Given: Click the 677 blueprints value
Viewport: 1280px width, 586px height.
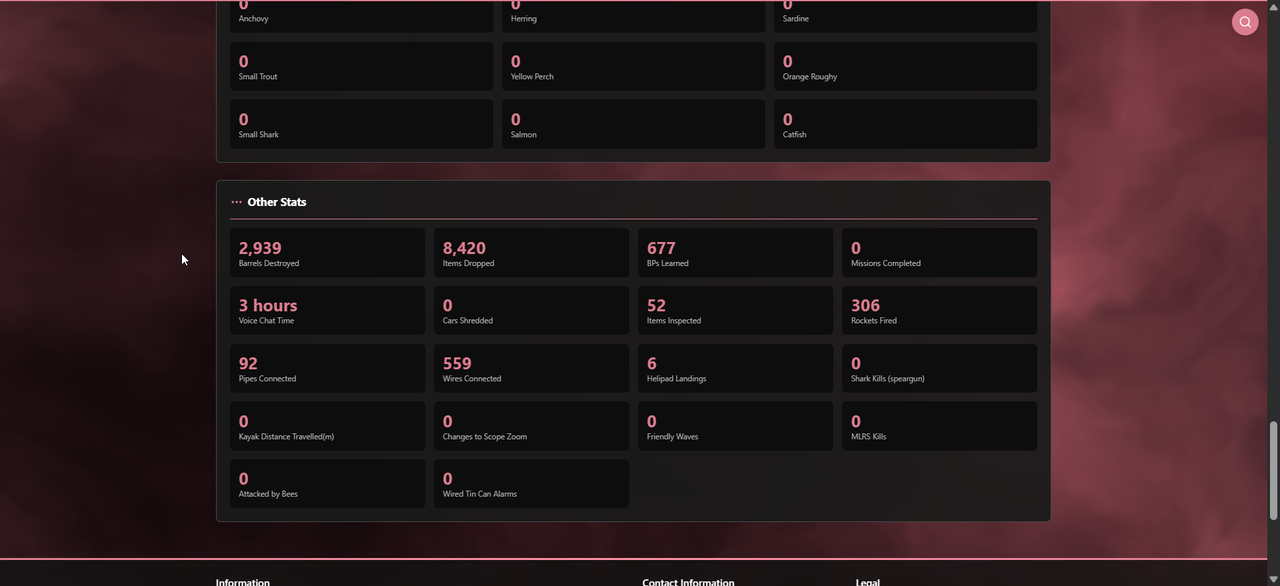Looking at the screenshot, I should pyautogui.click(x=661, y=248).
